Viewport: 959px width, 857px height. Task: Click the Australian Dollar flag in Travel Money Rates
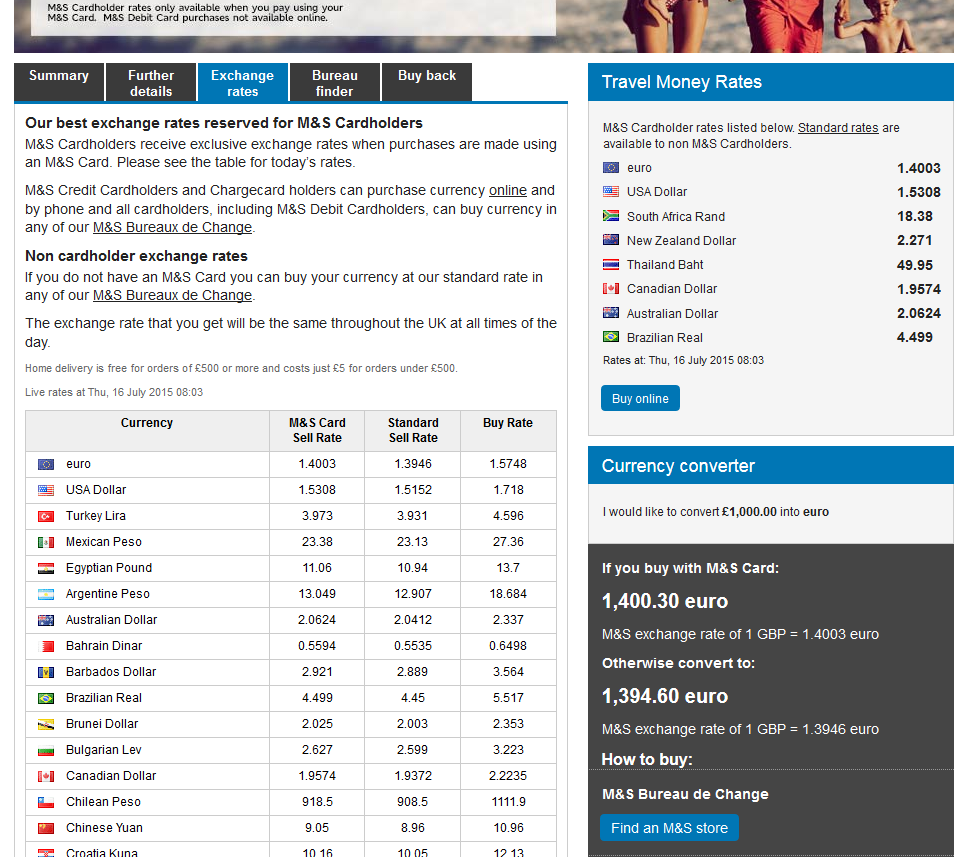click(x=611, y=313)
